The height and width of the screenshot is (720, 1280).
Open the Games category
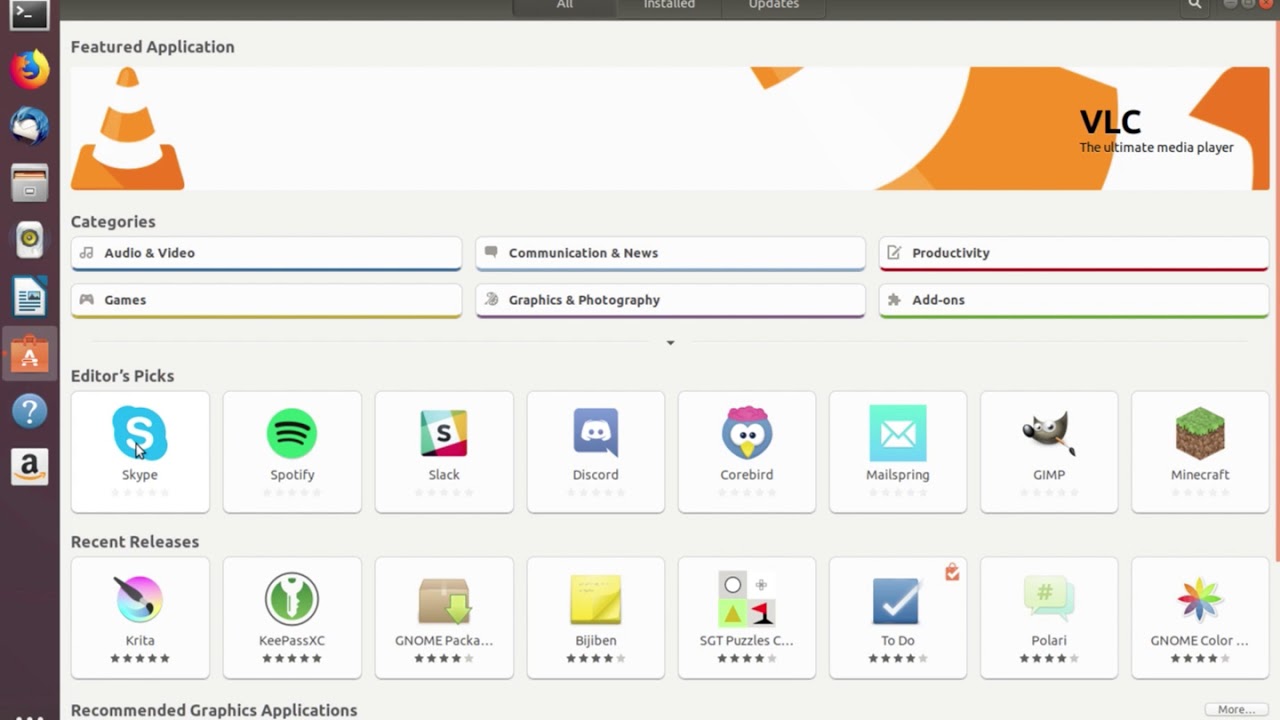[266, 300]
